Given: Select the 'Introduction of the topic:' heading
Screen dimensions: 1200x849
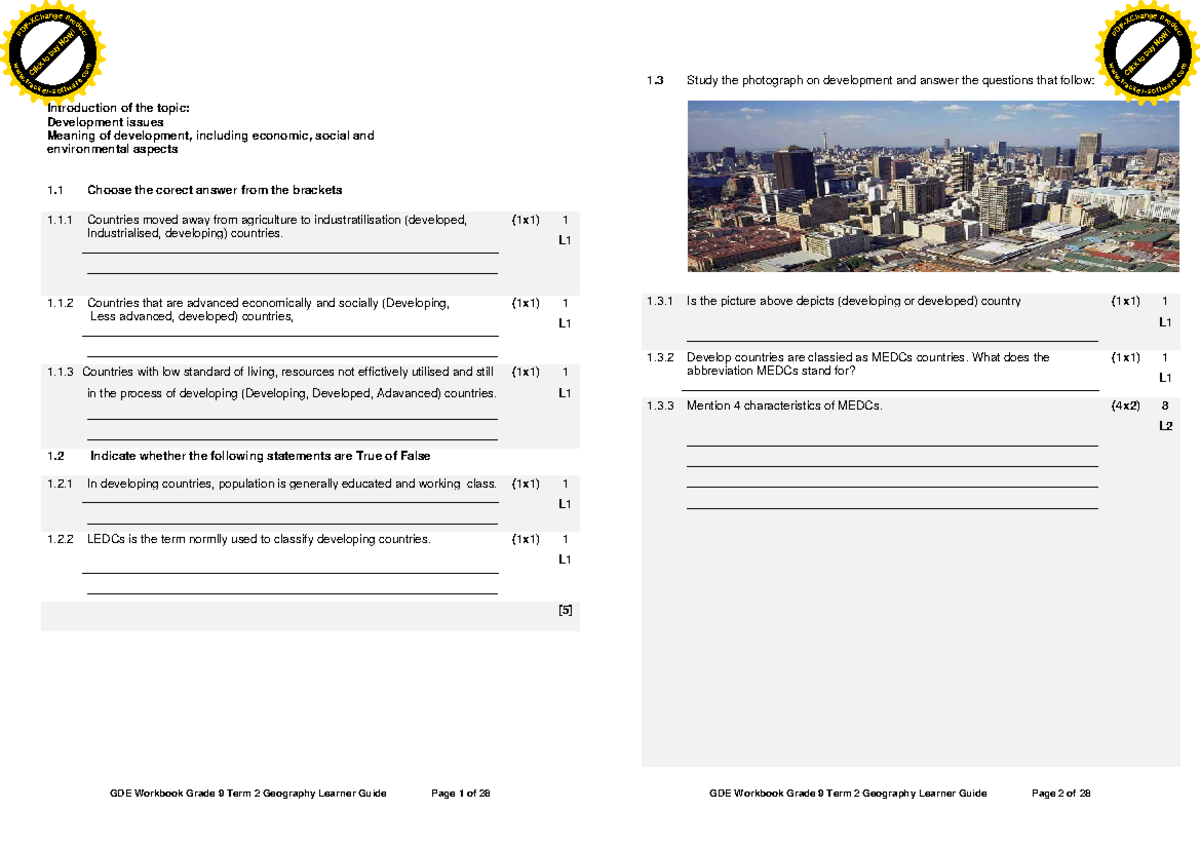Looking at the screenshot, I should point(118,108).
